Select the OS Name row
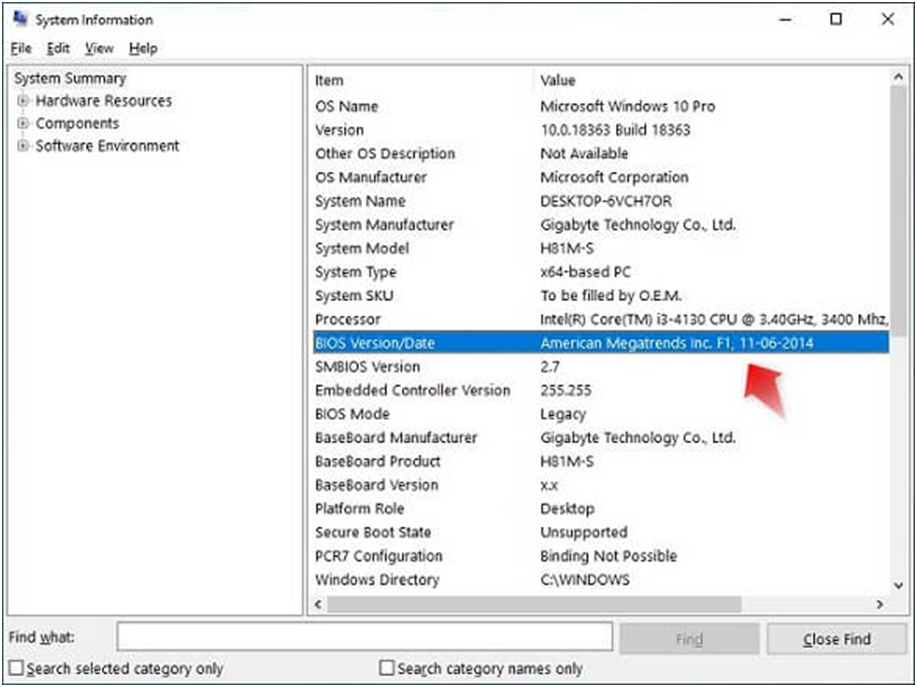 (601, 106)
